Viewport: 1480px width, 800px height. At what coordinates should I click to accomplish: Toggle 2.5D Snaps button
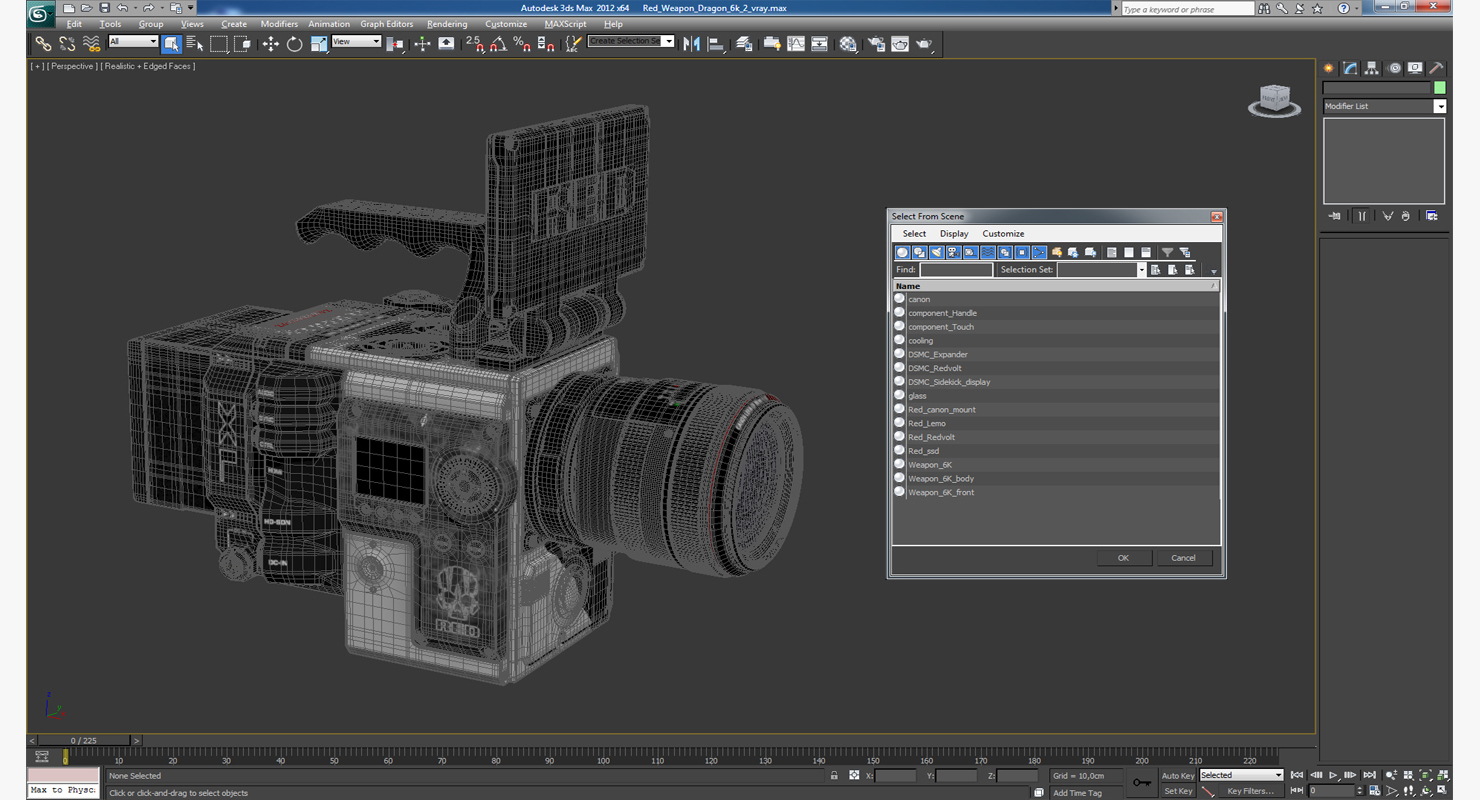(x=474, y=44)
